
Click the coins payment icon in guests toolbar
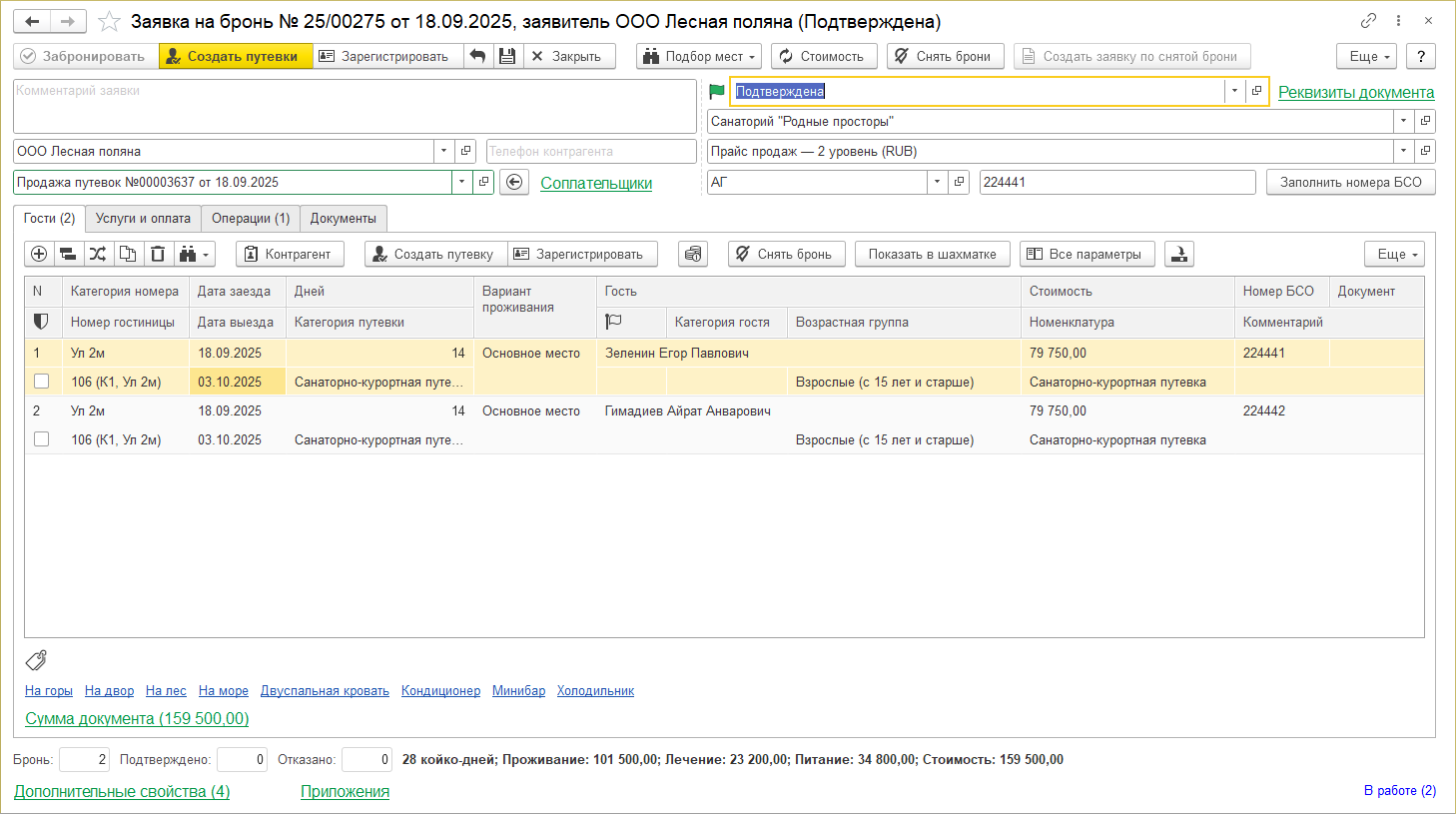[693, 255]
